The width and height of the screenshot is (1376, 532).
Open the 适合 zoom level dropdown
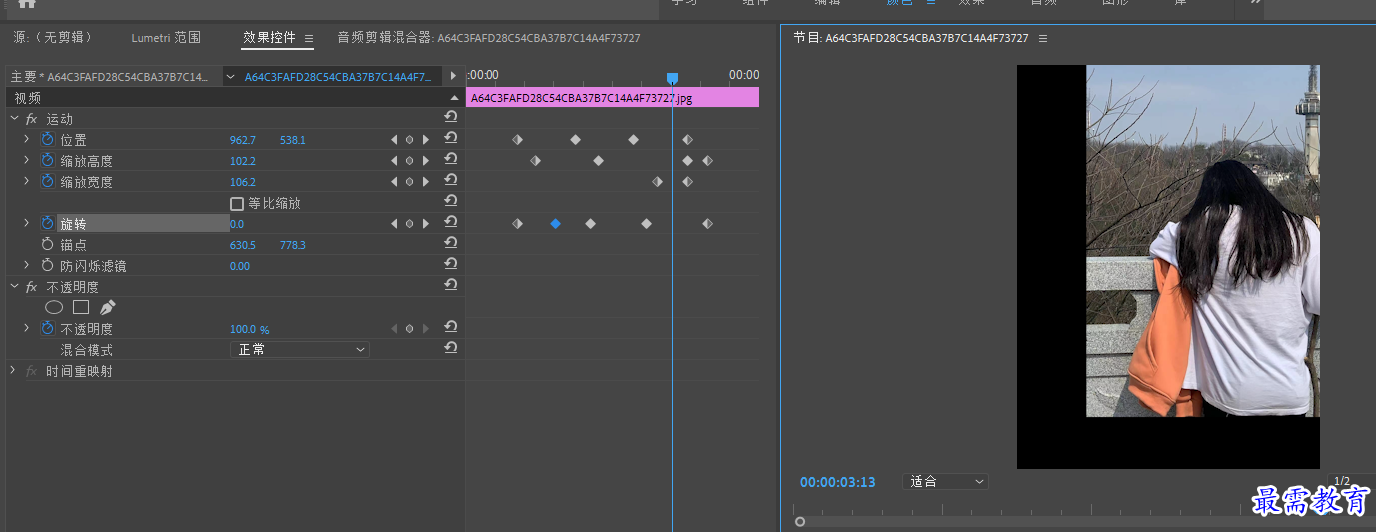(945, 482)
